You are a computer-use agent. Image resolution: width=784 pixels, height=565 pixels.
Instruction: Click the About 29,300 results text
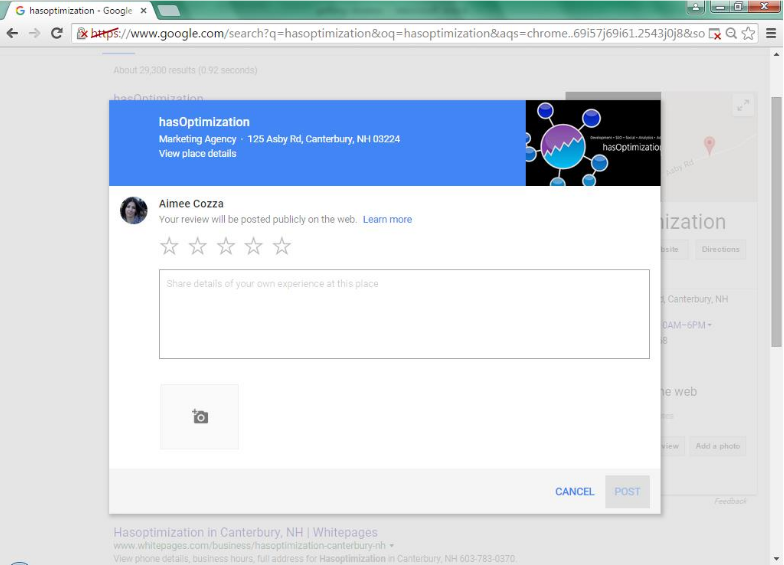click(x=185, y=70)
